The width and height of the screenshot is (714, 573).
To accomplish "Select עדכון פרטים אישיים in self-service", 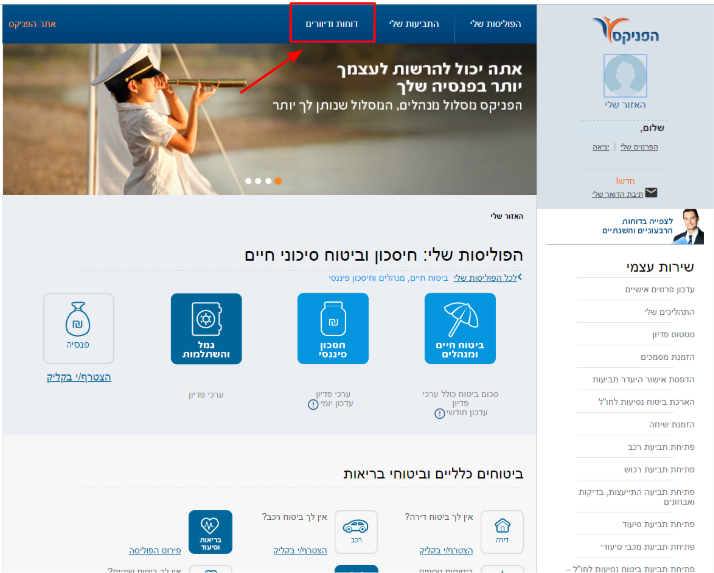I will [660, 289].
